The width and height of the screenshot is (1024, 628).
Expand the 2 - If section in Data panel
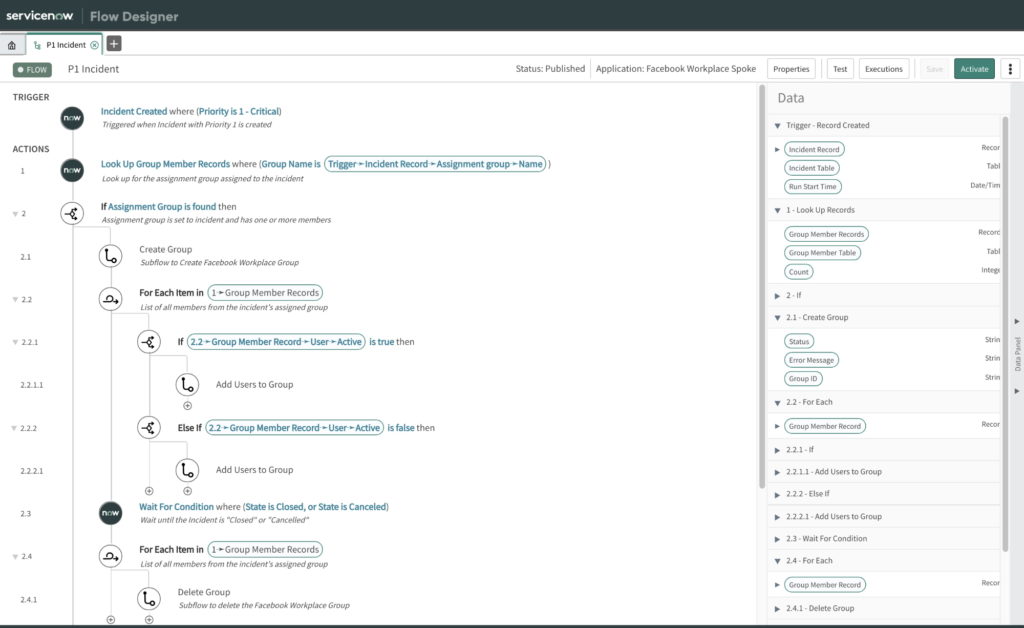778,295
